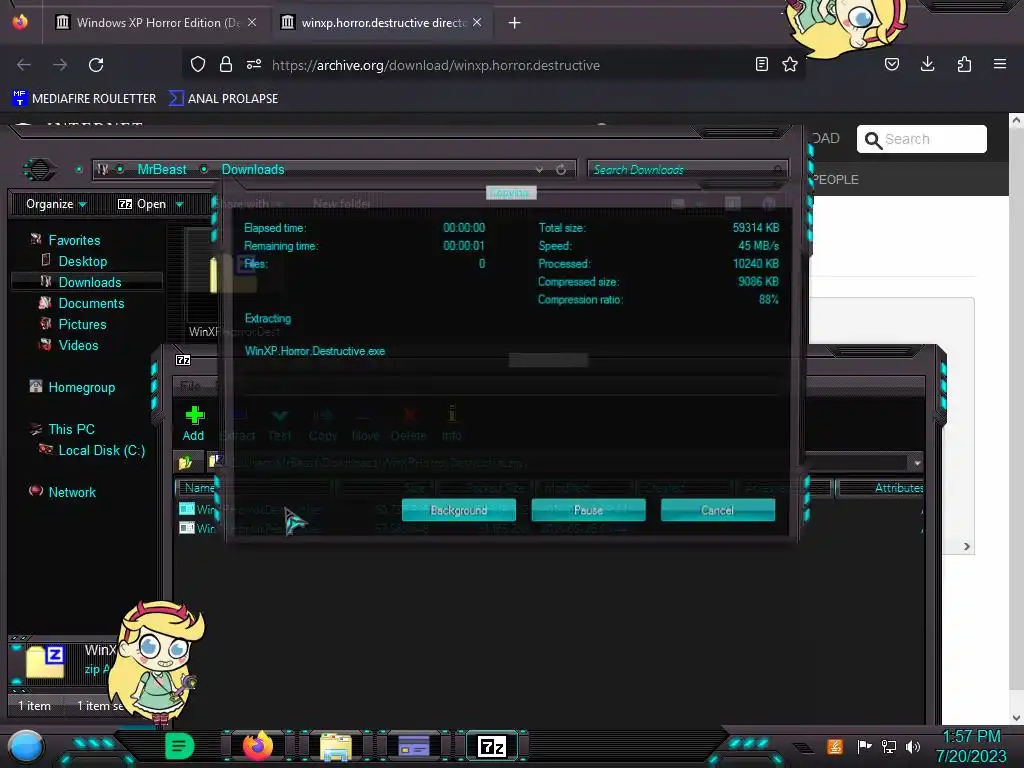Click the extraction progress bar
The image size is (1024, 768).
509,386
